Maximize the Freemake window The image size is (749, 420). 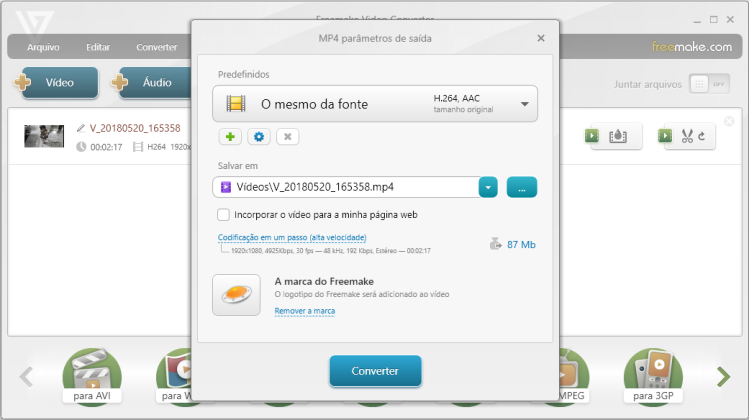[x=714, y=20]
